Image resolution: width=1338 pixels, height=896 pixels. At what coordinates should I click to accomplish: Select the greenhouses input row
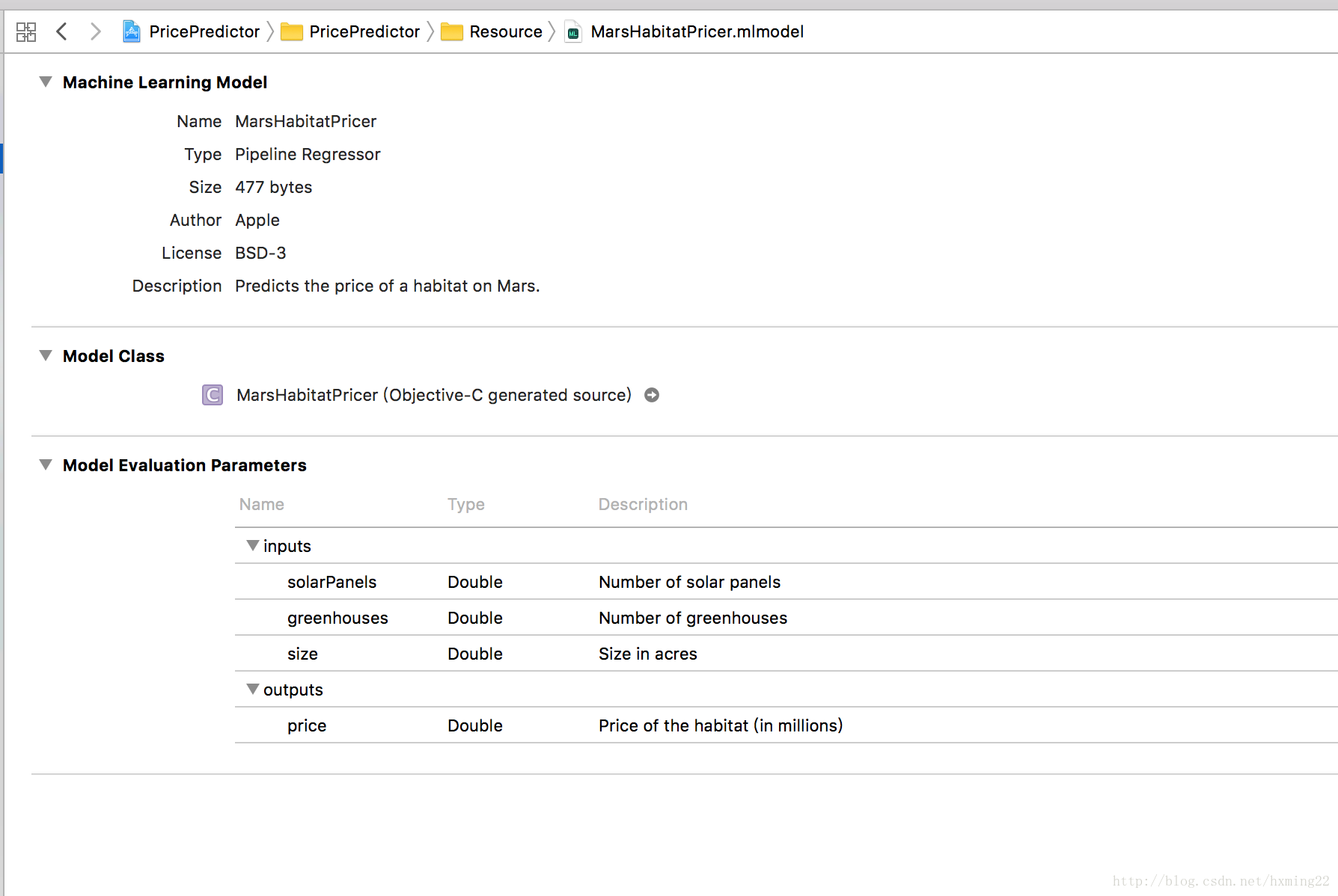tap(786, 618)
